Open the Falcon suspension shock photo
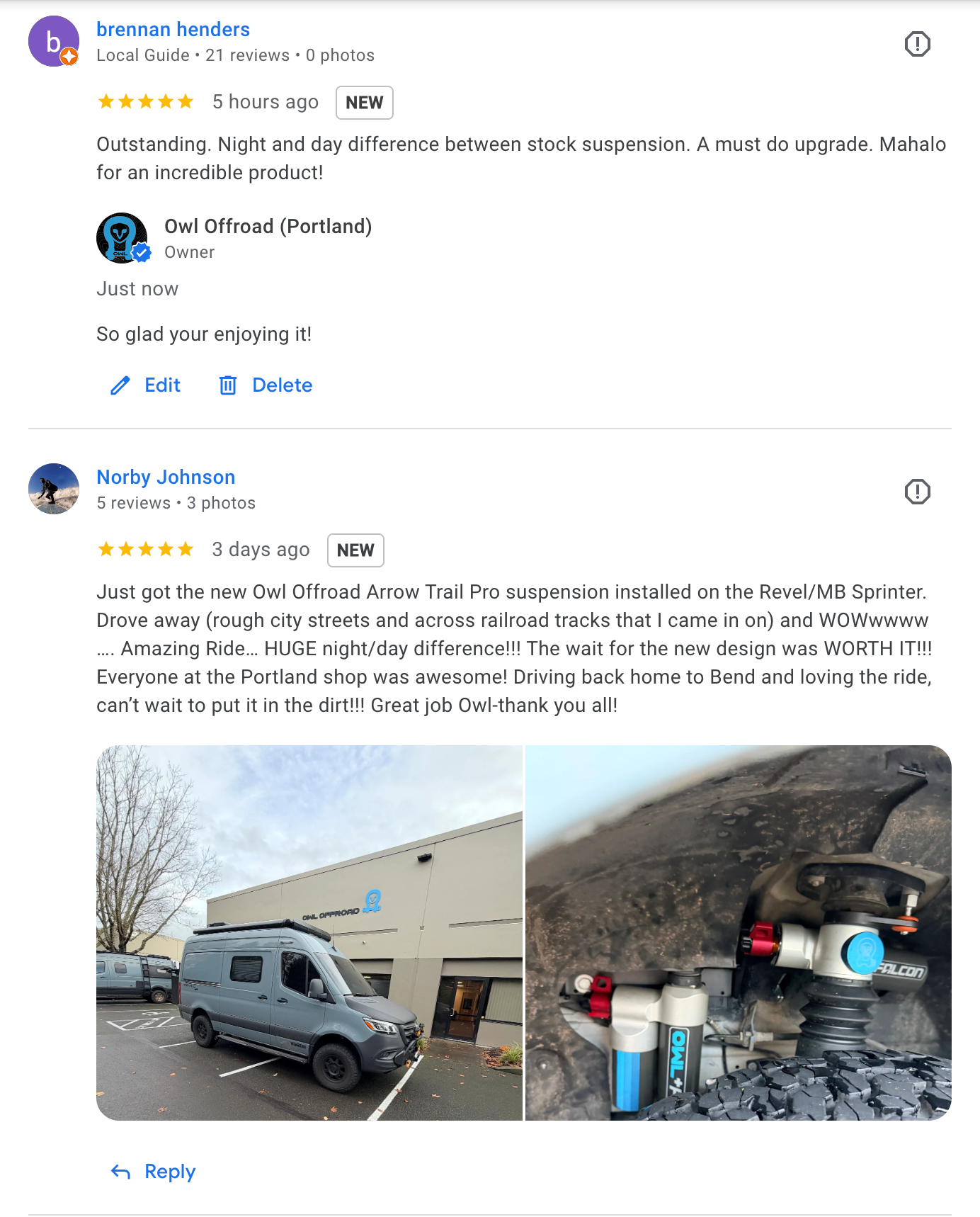Image resolution: width=980 pixels, height=1217 pixels. [739, 932]
